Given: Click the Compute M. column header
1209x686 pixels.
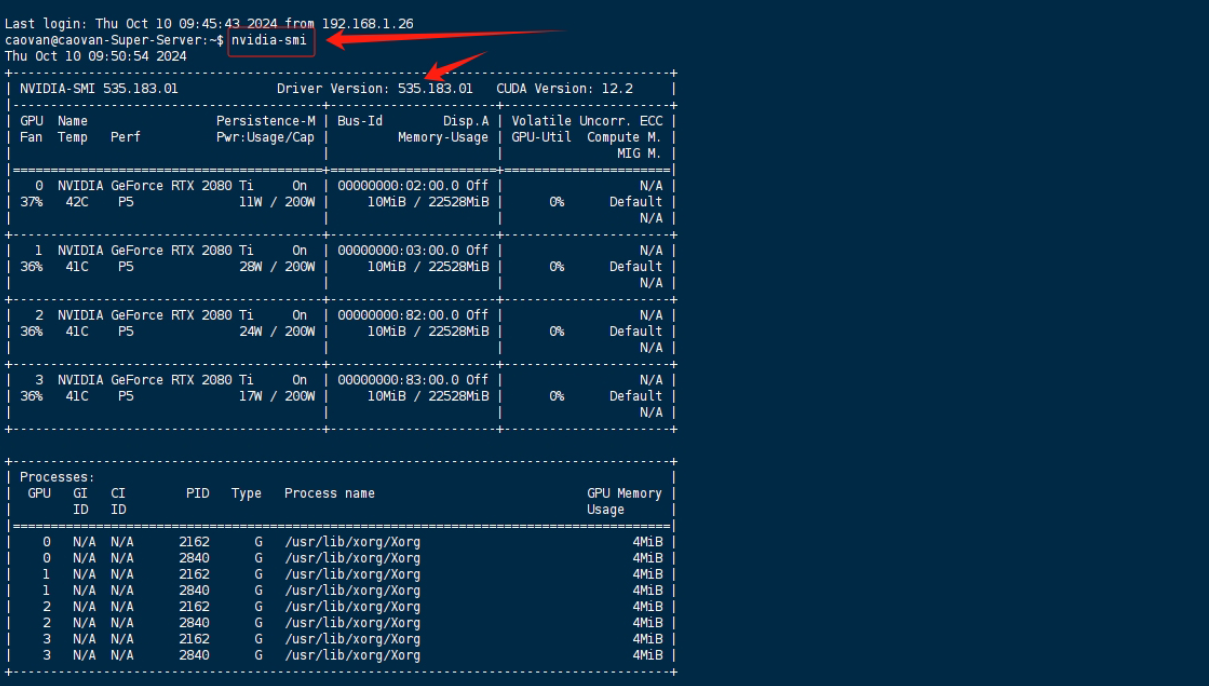Looking at the screenshot, I should (x=625, y=137).
